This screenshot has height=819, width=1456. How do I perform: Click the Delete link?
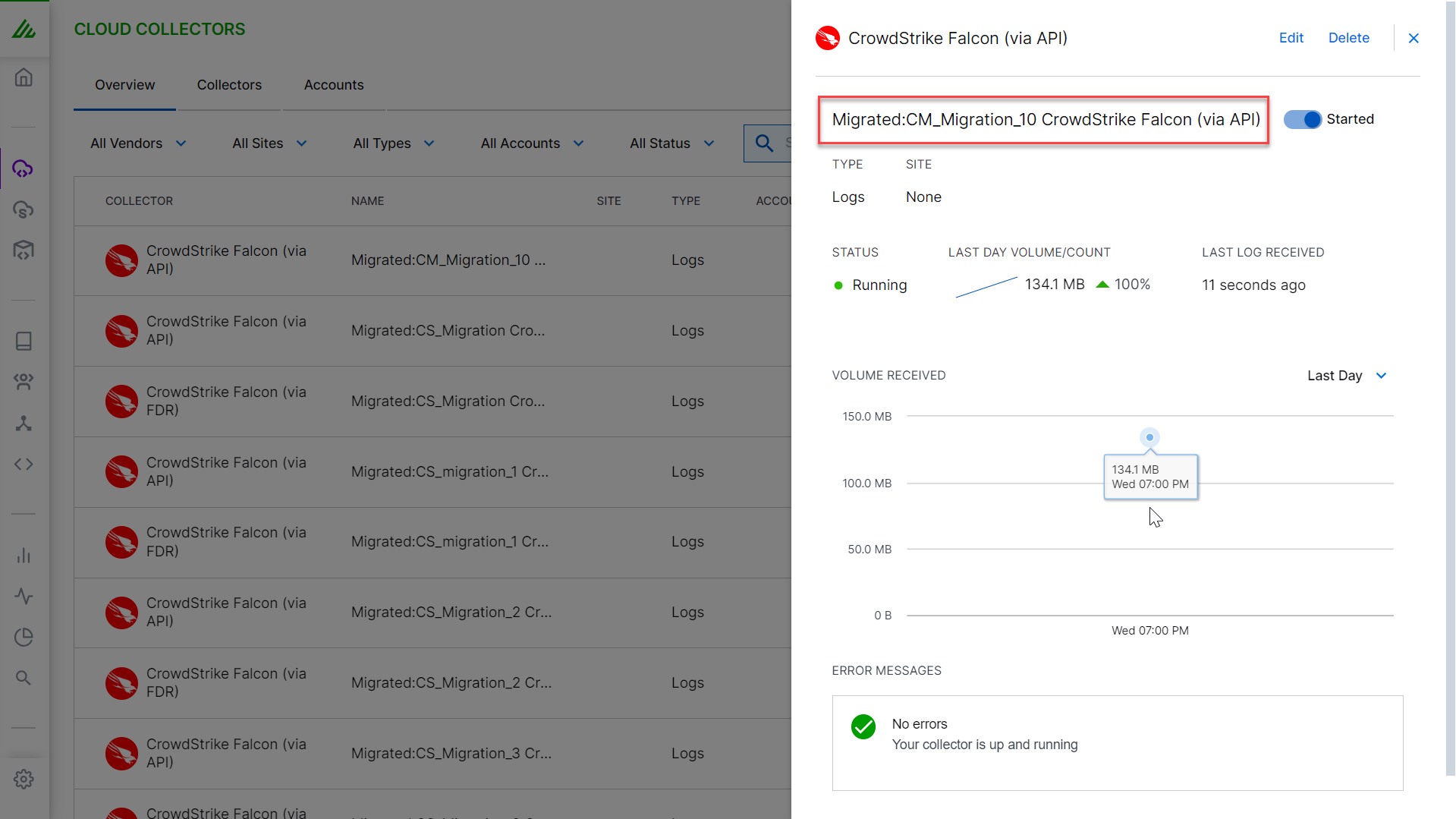click(x=1349, y=38)
